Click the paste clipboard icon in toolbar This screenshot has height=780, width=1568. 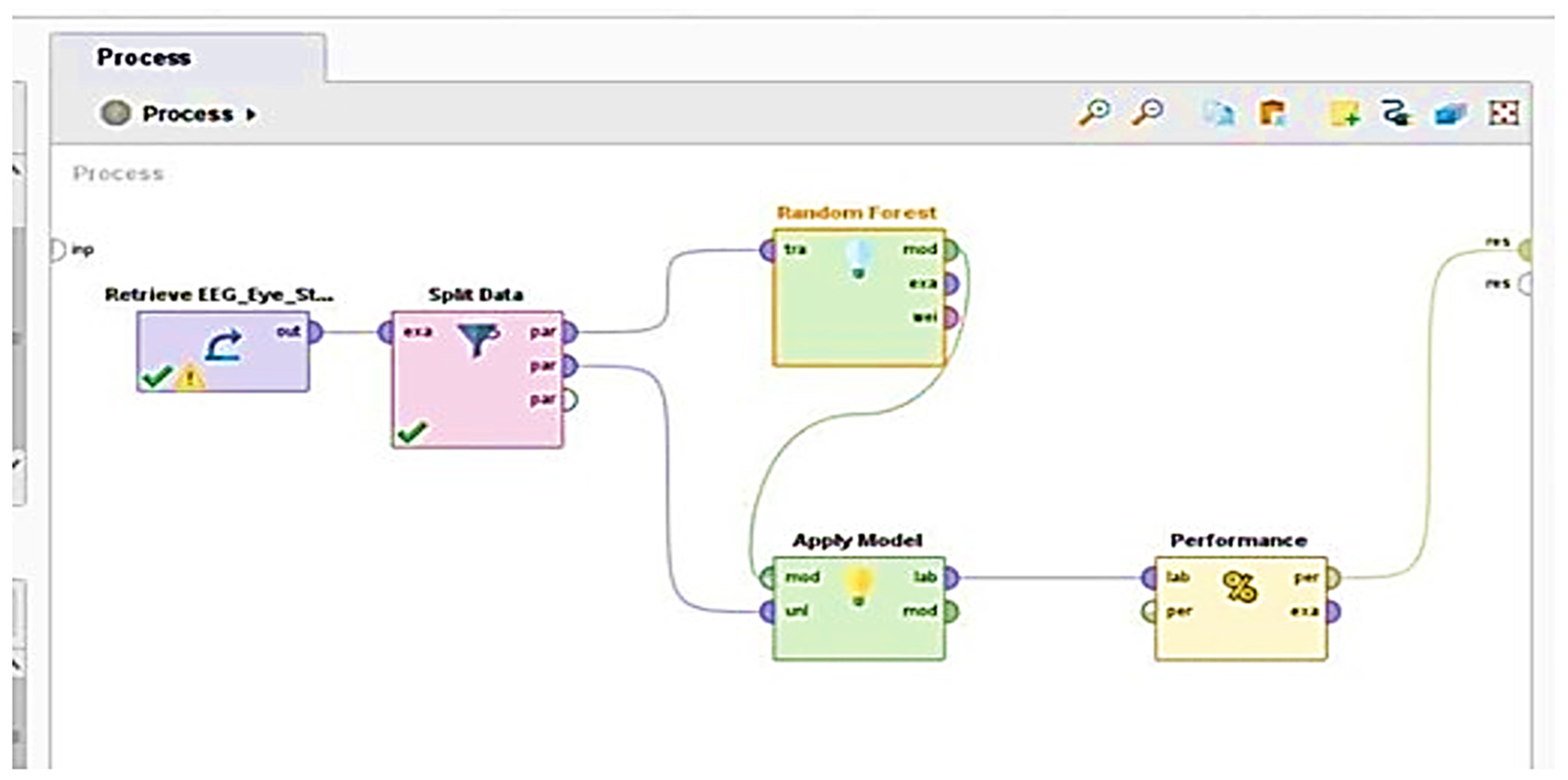point(1272,113)
